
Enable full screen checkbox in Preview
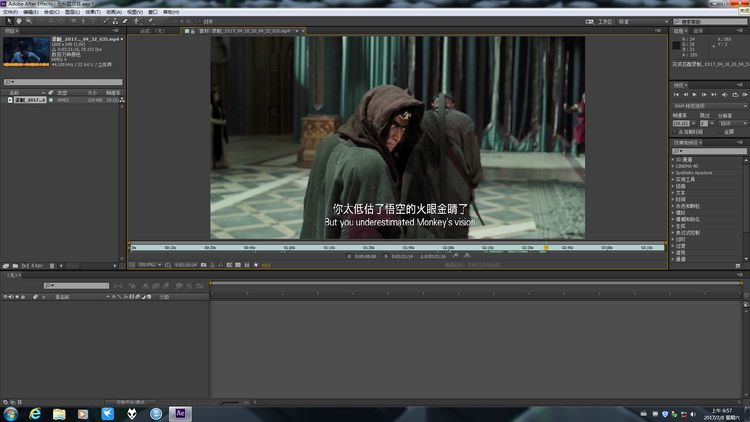pyautogui.click(x=720, y=132)
